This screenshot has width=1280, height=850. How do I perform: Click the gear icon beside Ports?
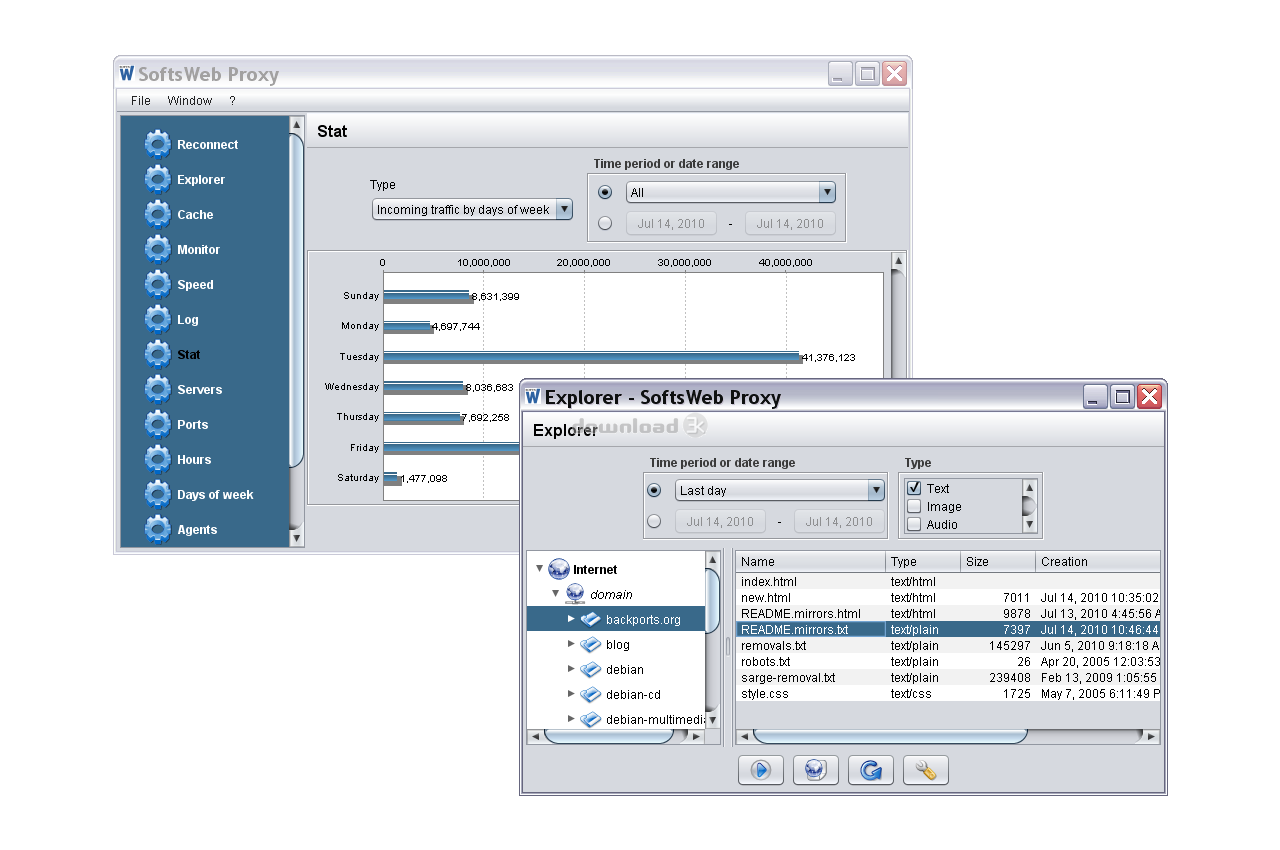[x=157, y=424]
